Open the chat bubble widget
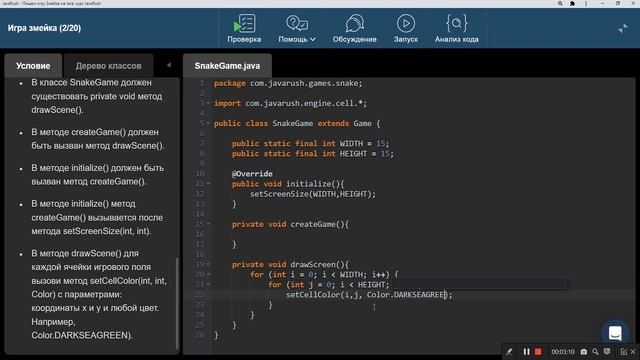Screen dimensions: 640x360 615,333
